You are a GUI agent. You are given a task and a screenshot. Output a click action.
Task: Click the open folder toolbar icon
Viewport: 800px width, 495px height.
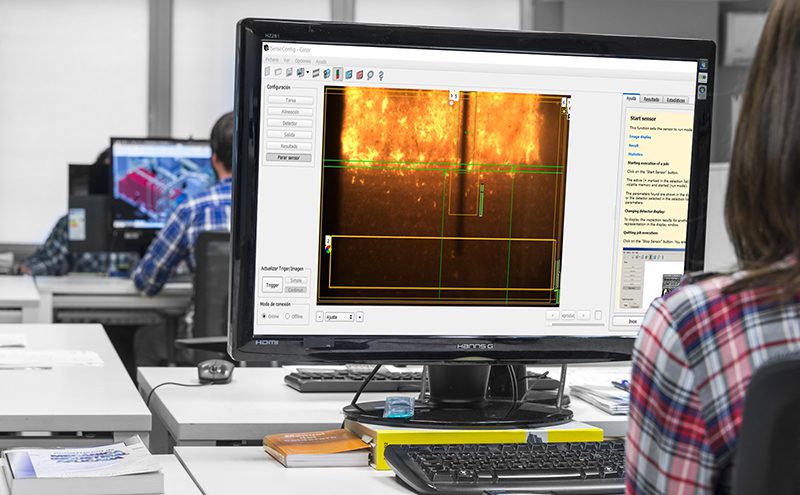[x=278, y=71]
